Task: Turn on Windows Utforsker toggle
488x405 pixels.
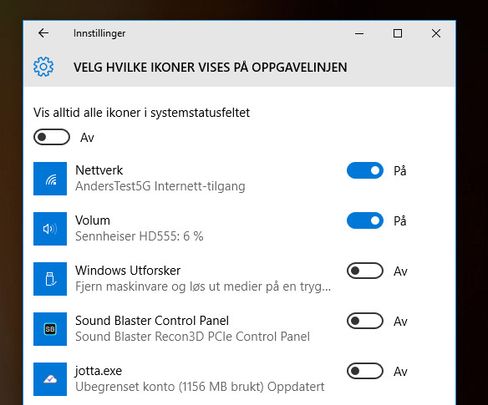Action: pos(365,271)
